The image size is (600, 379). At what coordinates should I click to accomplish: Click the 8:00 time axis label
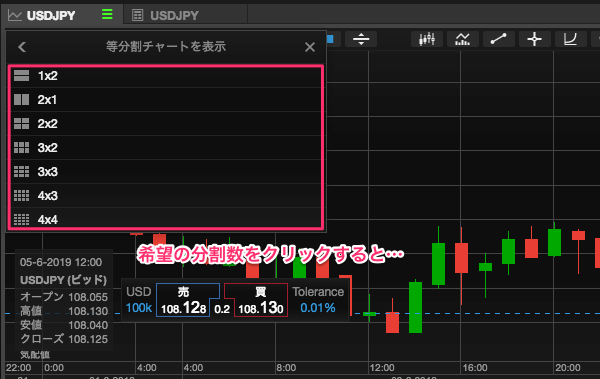click(x=286, y=368)
